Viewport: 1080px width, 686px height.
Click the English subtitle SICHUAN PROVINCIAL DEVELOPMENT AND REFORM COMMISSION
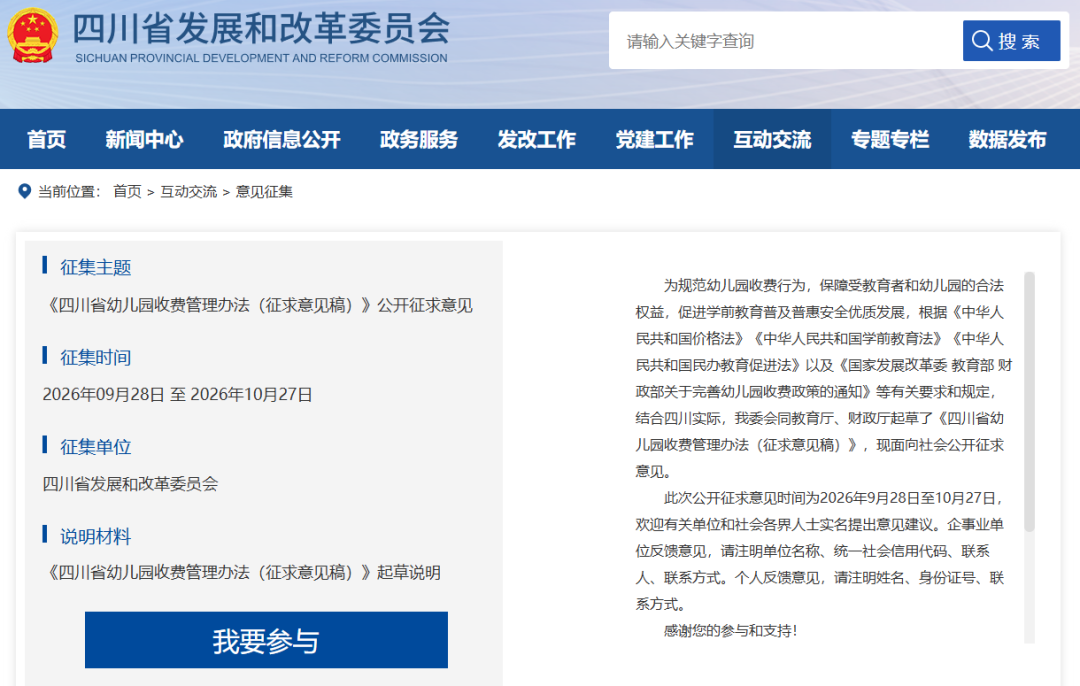(261, 59)
